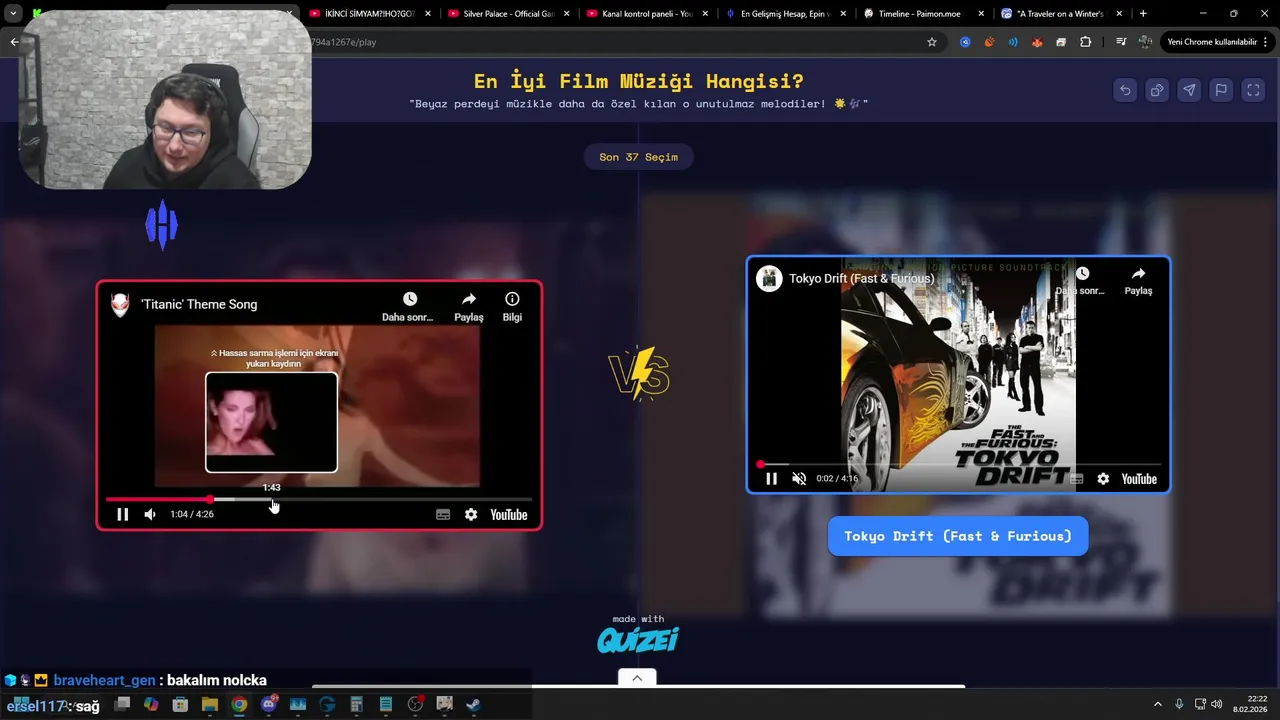Choose the 'Tokyo Drift (Fast & Furious)' button
This screenshot has height=720, width=1280.
tap(958, 536)
